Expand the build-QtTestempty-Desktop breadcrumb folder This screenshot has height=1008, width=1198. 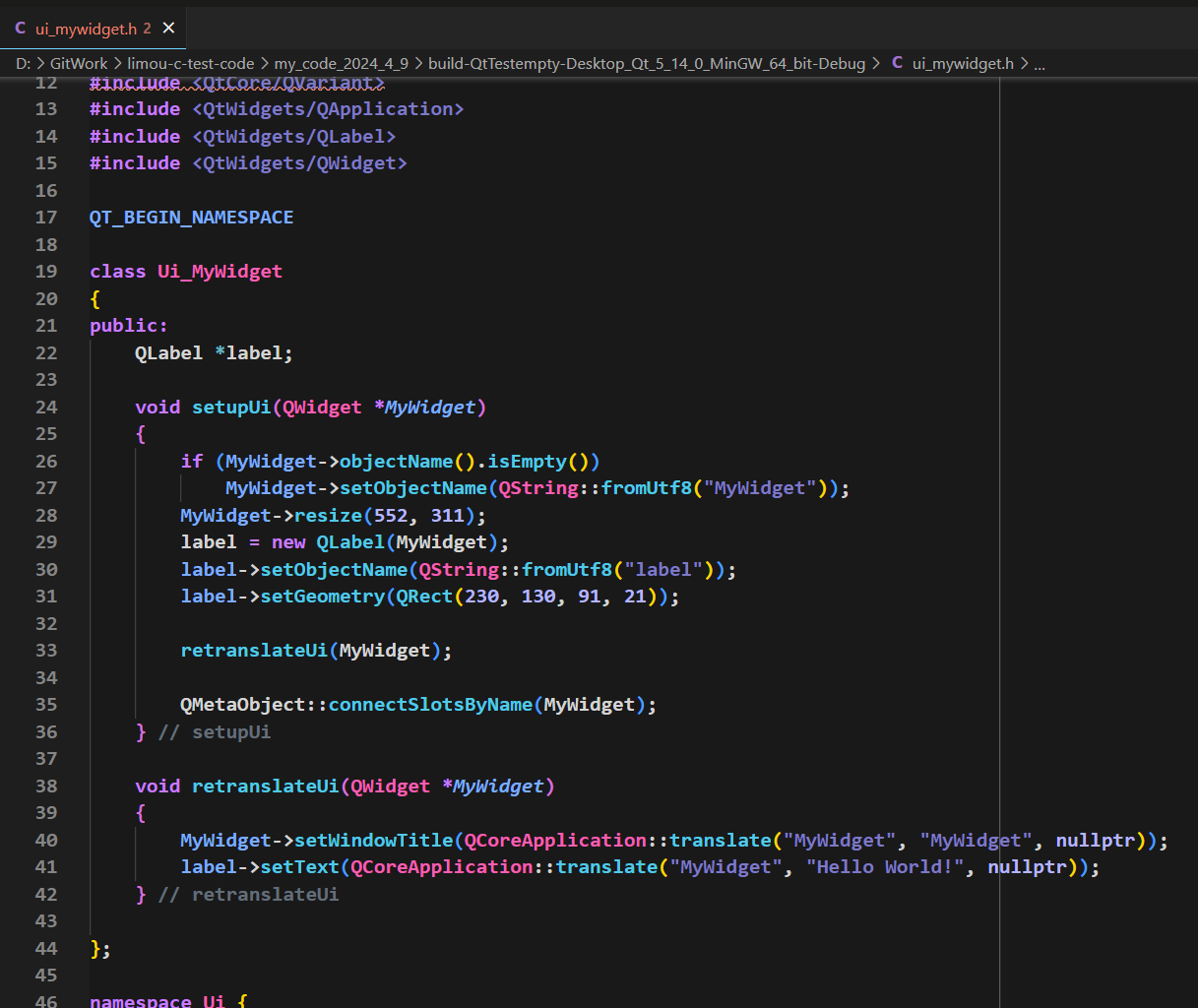click(647, 63)
